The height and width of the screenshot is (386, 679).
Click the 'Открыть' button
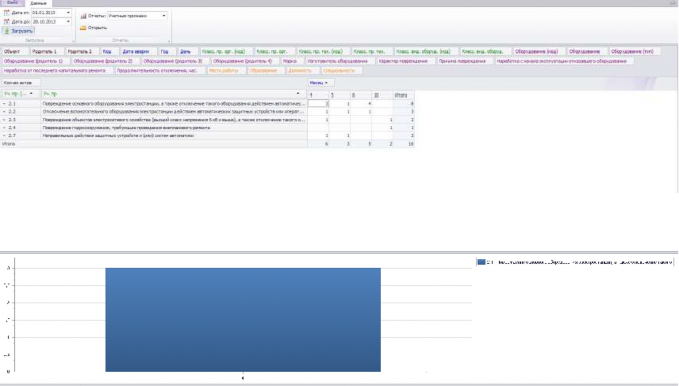[94, 28]
